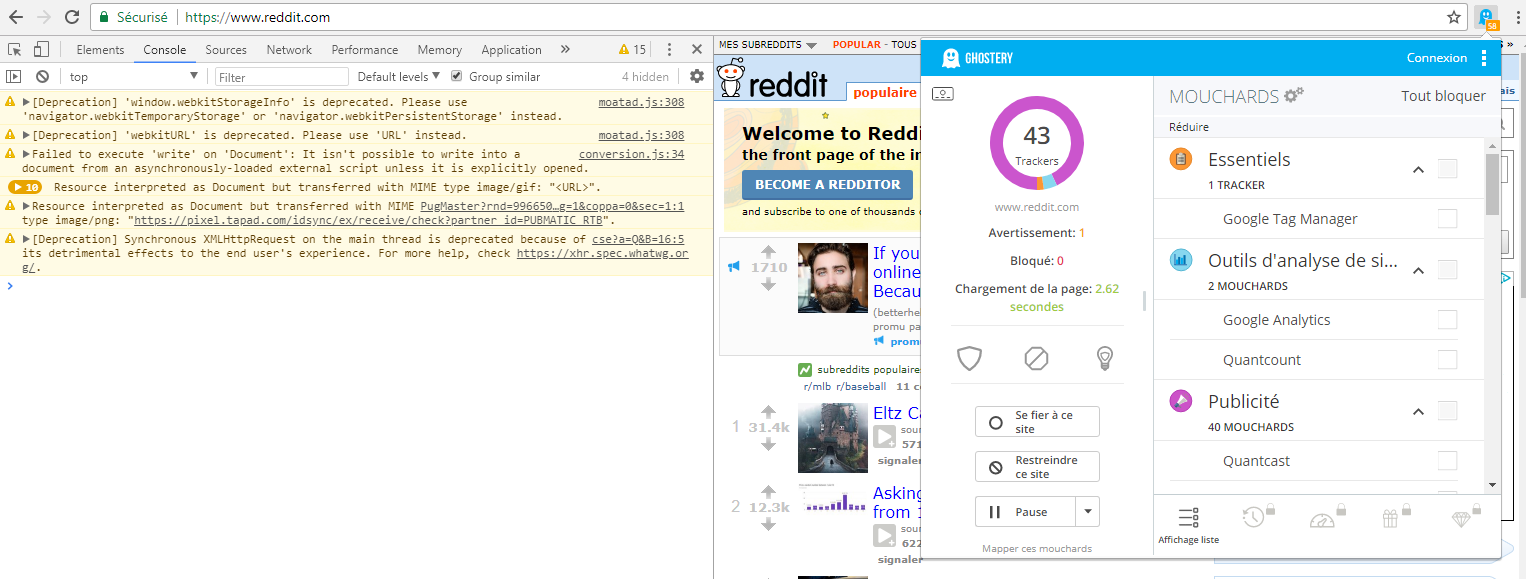Block Google Tag Manager checkbox
Image resolution: width=1526 pixels, height=579 pixels.
[1447, 219]
